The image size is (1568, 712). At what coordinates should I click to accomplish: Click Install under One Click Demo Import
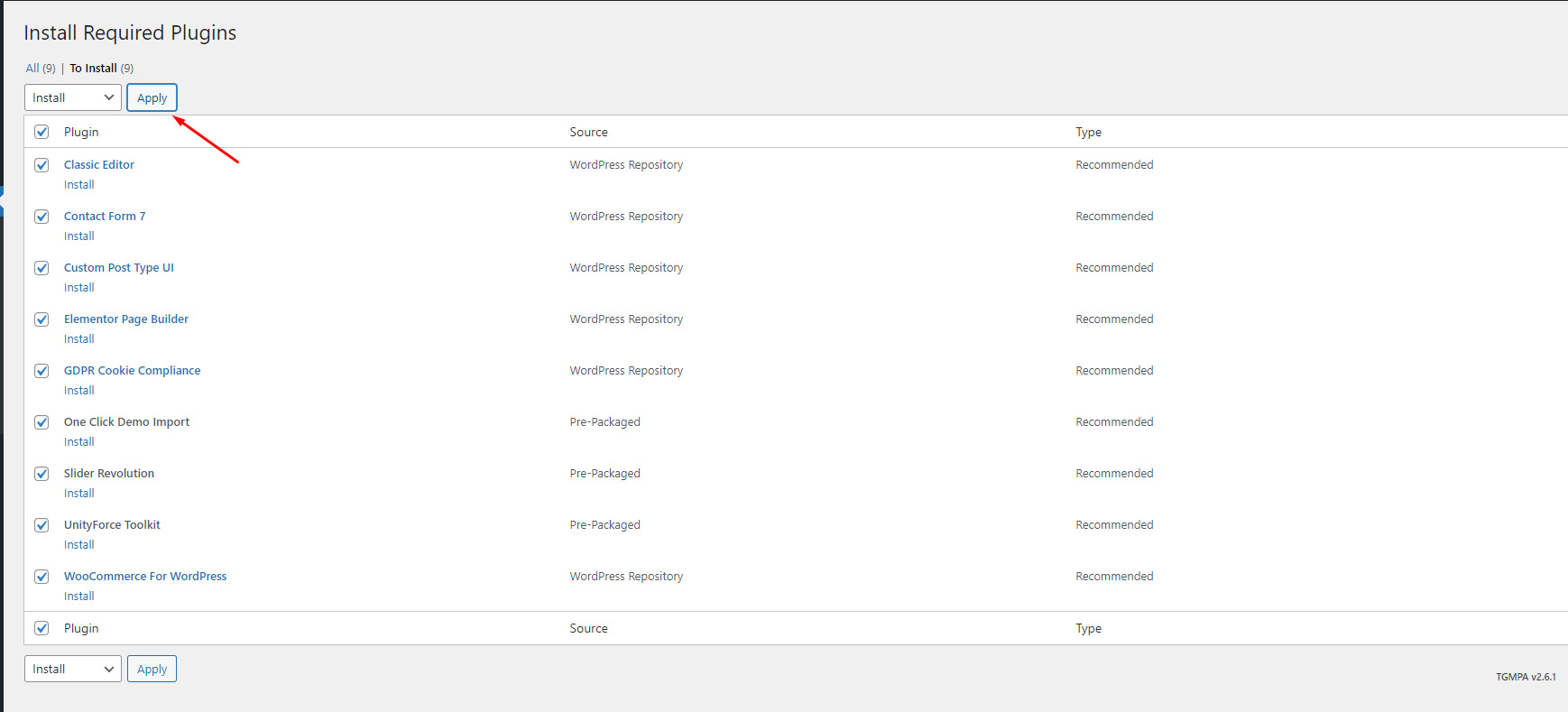tap(79, 441)
